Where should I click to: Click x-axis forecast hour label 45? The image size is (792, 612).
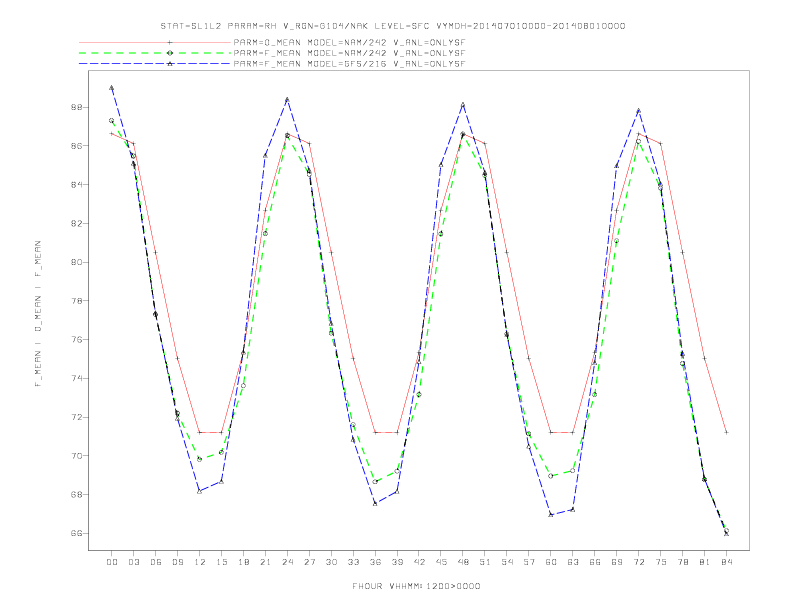click(441, 562)
